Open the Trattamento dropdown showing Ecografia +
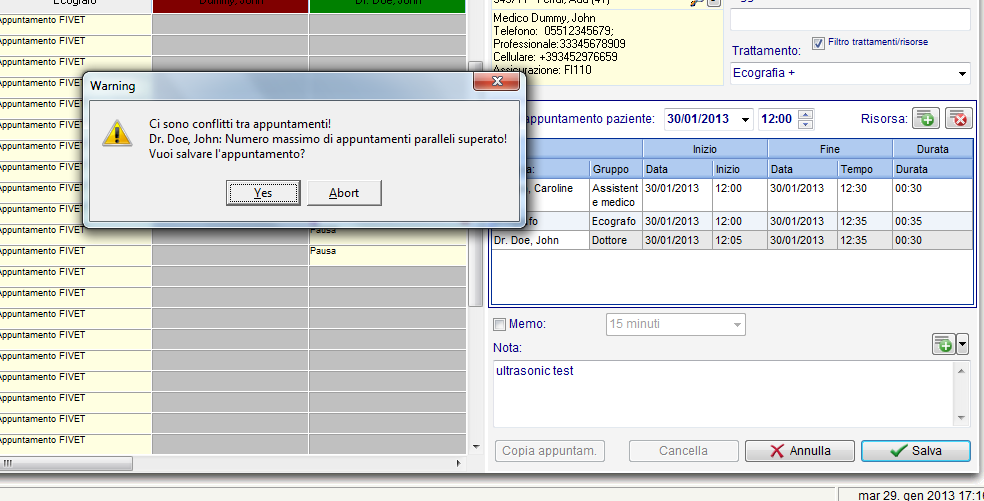This screenshot has height=501, width=984. [962, 73]
